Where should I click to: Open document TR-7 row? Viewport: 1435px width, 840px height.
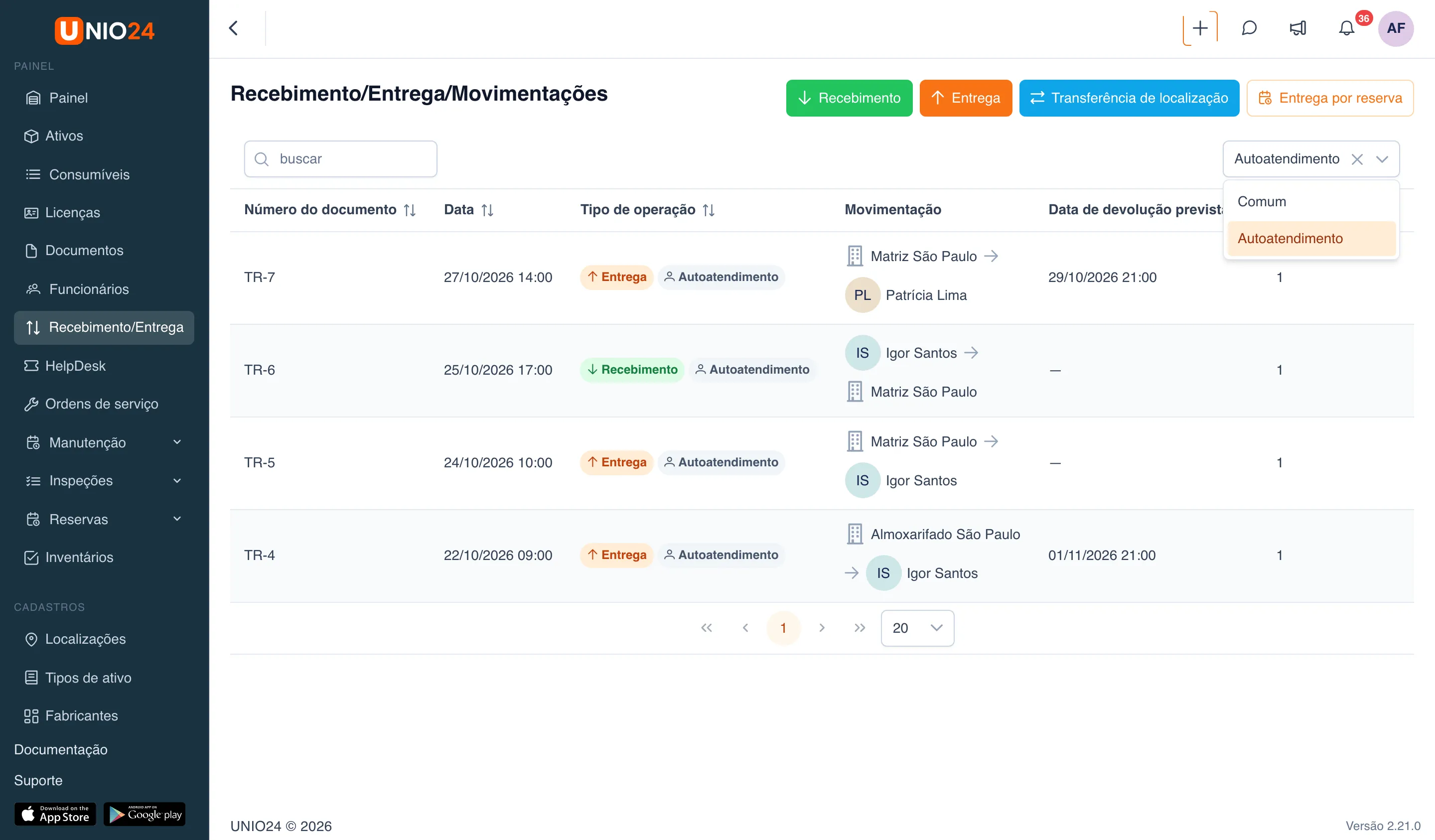pyautogui.click(x=822, y=278)
